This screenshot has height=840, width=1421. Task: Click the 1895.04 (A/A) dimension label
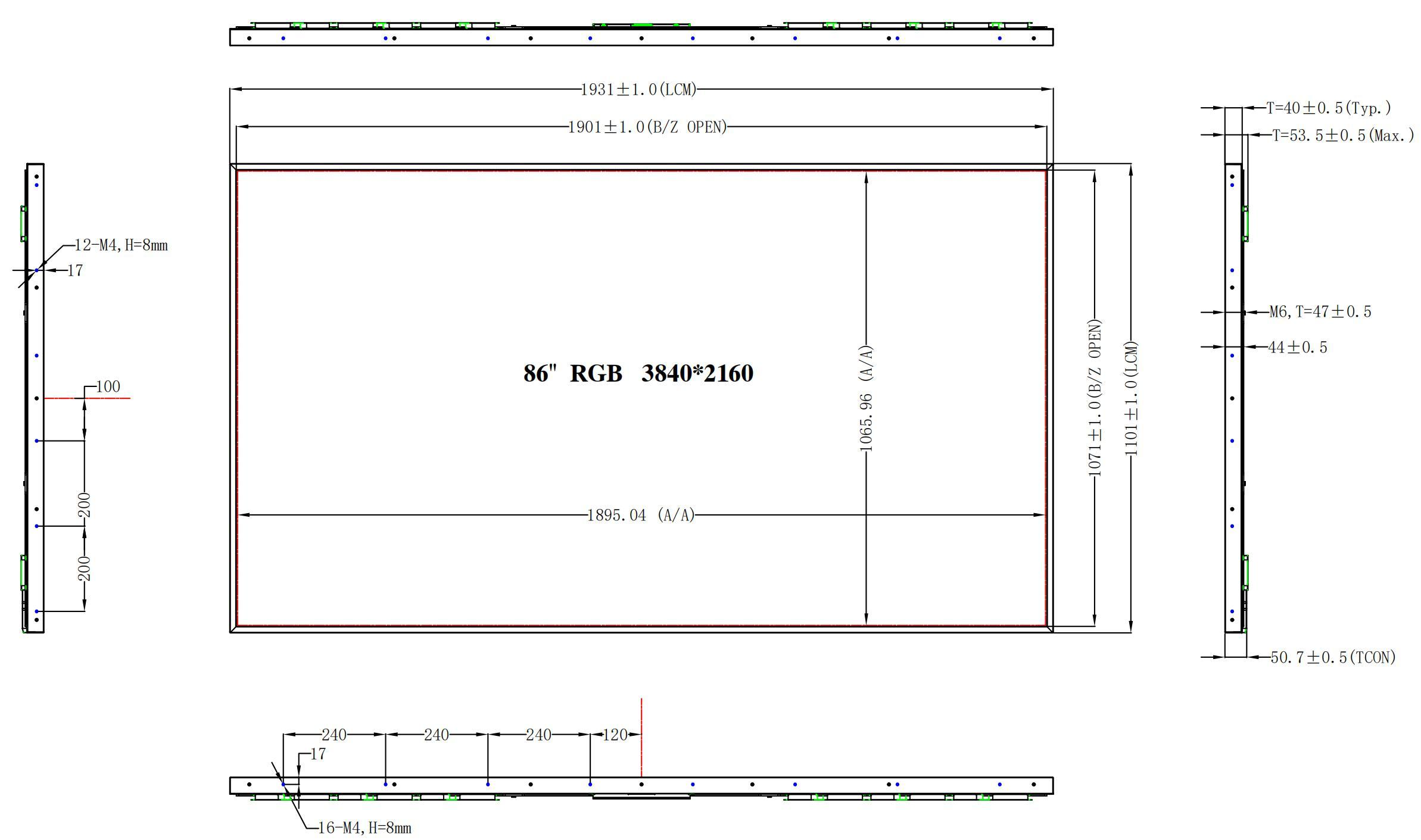point(641,515)
